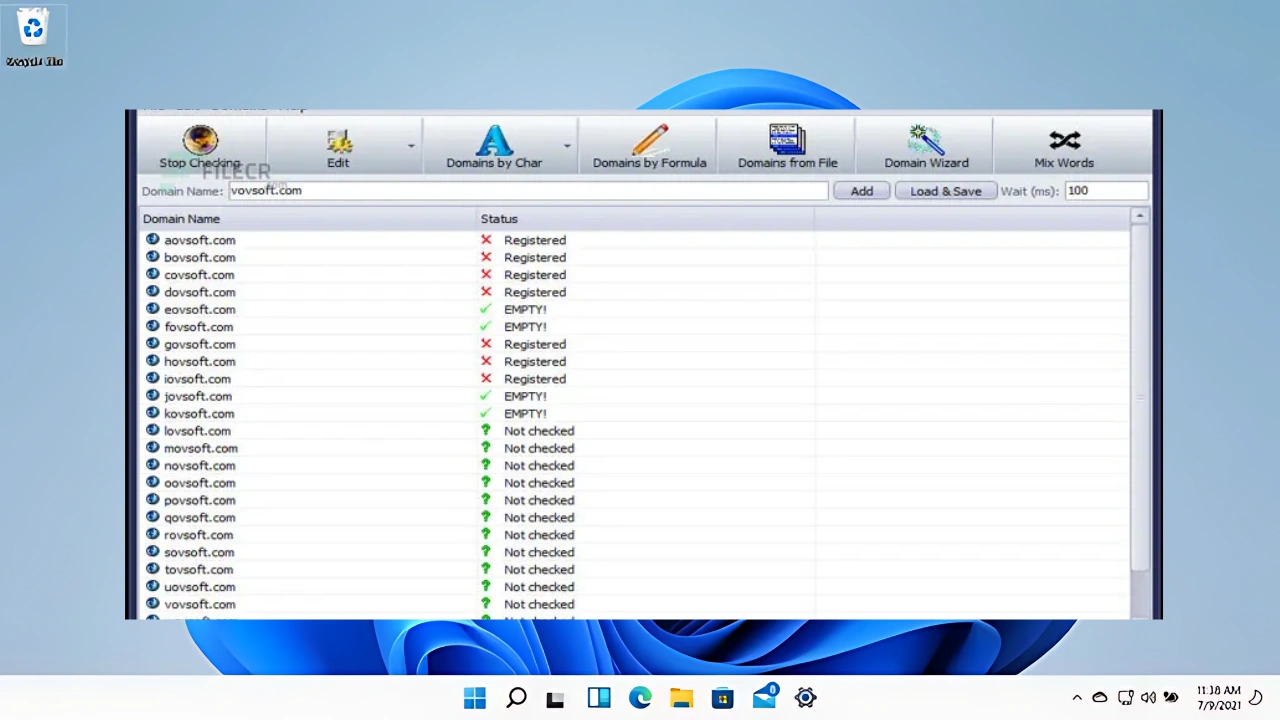Expand the Edit dropdown arrow
This screenshot has height=720, width=1280.
pyautogui.click(x=411, y=146)
